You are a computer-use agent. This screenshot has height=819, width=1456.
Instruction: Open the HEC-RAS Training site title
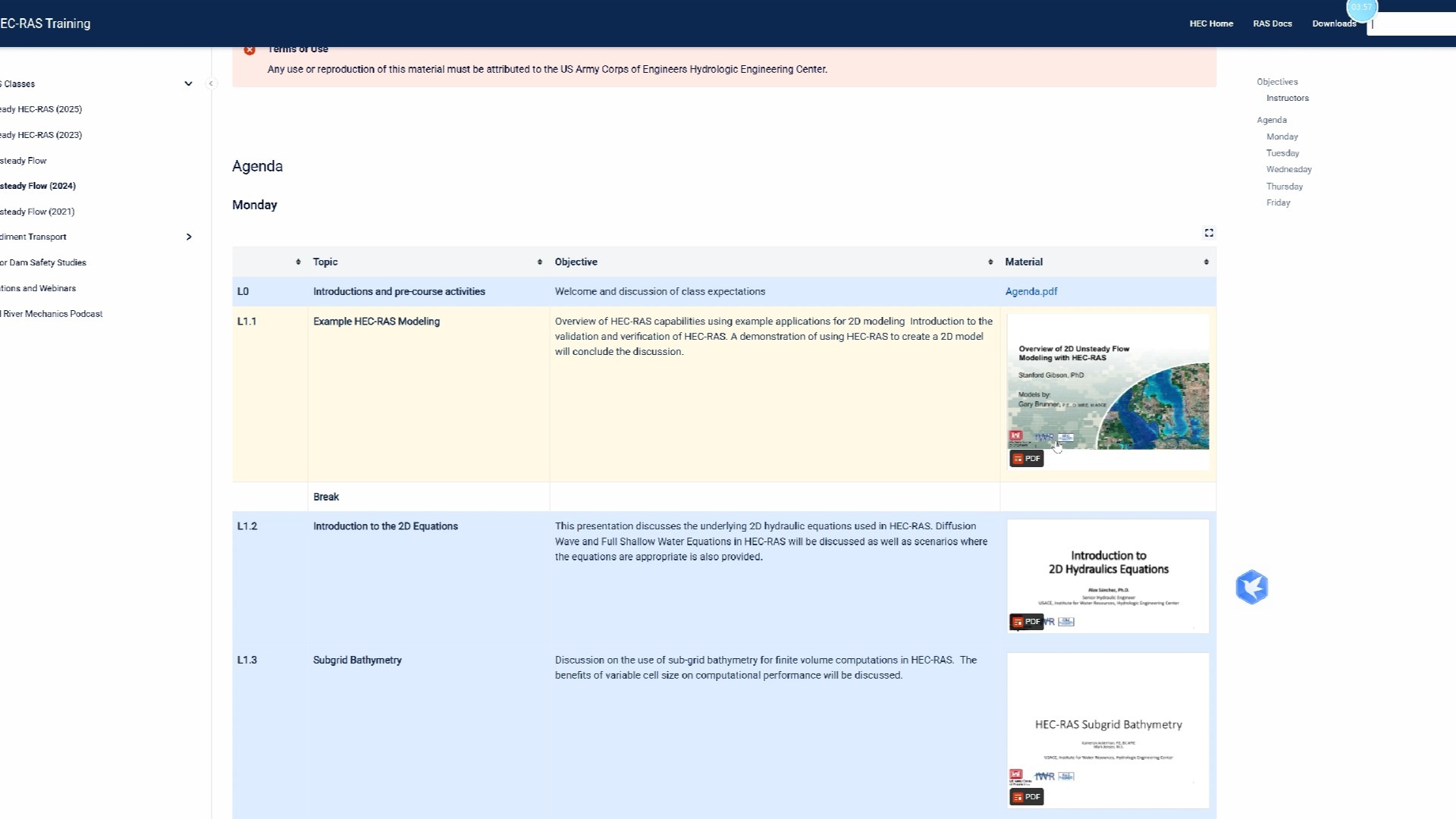coord(45,24)
